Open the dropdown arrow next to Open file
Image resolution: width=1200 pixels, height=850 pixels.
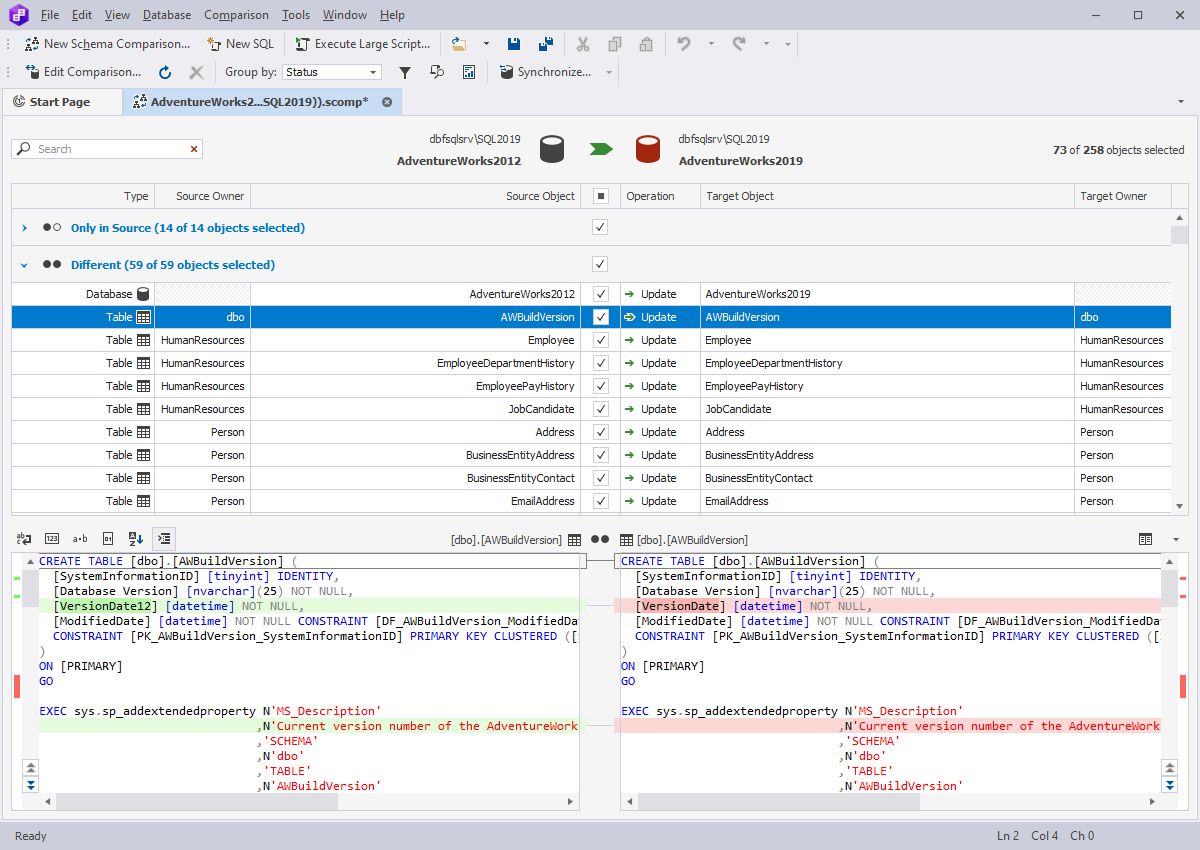pos(486,44)
